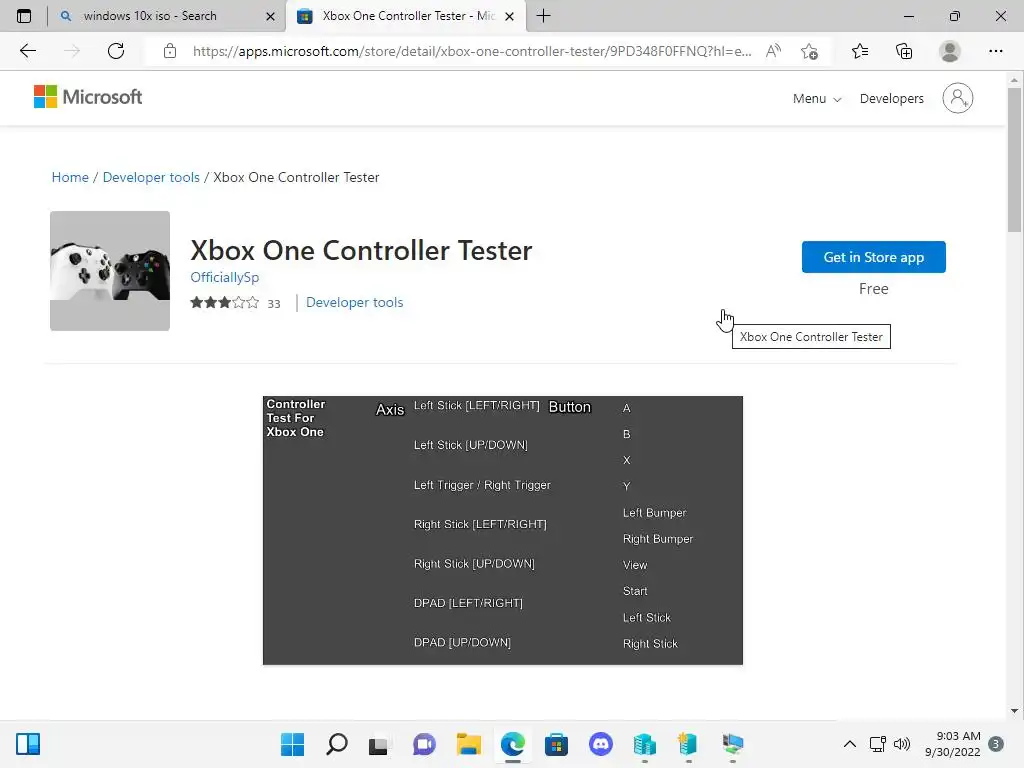The width and height of the screenshot is (1024, 768).
Task: Open the Collections icon
Action: pos(904,51)
